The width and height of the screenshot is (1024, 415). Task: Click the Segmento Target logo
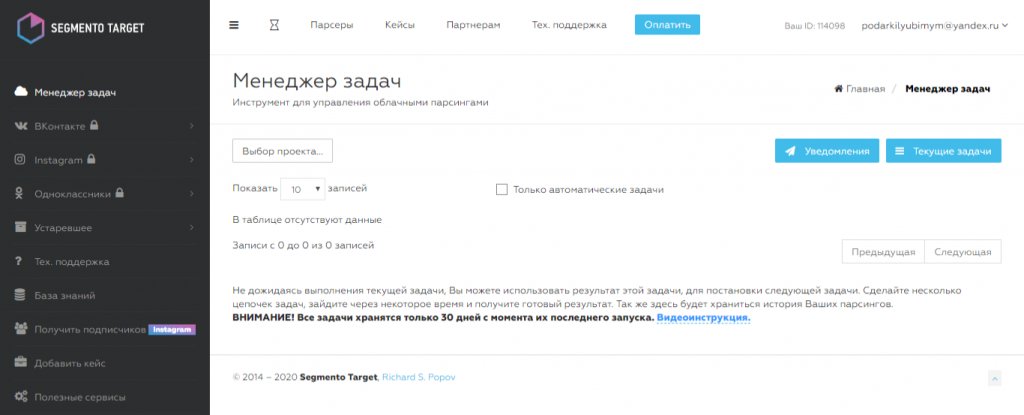pos(80,28)
